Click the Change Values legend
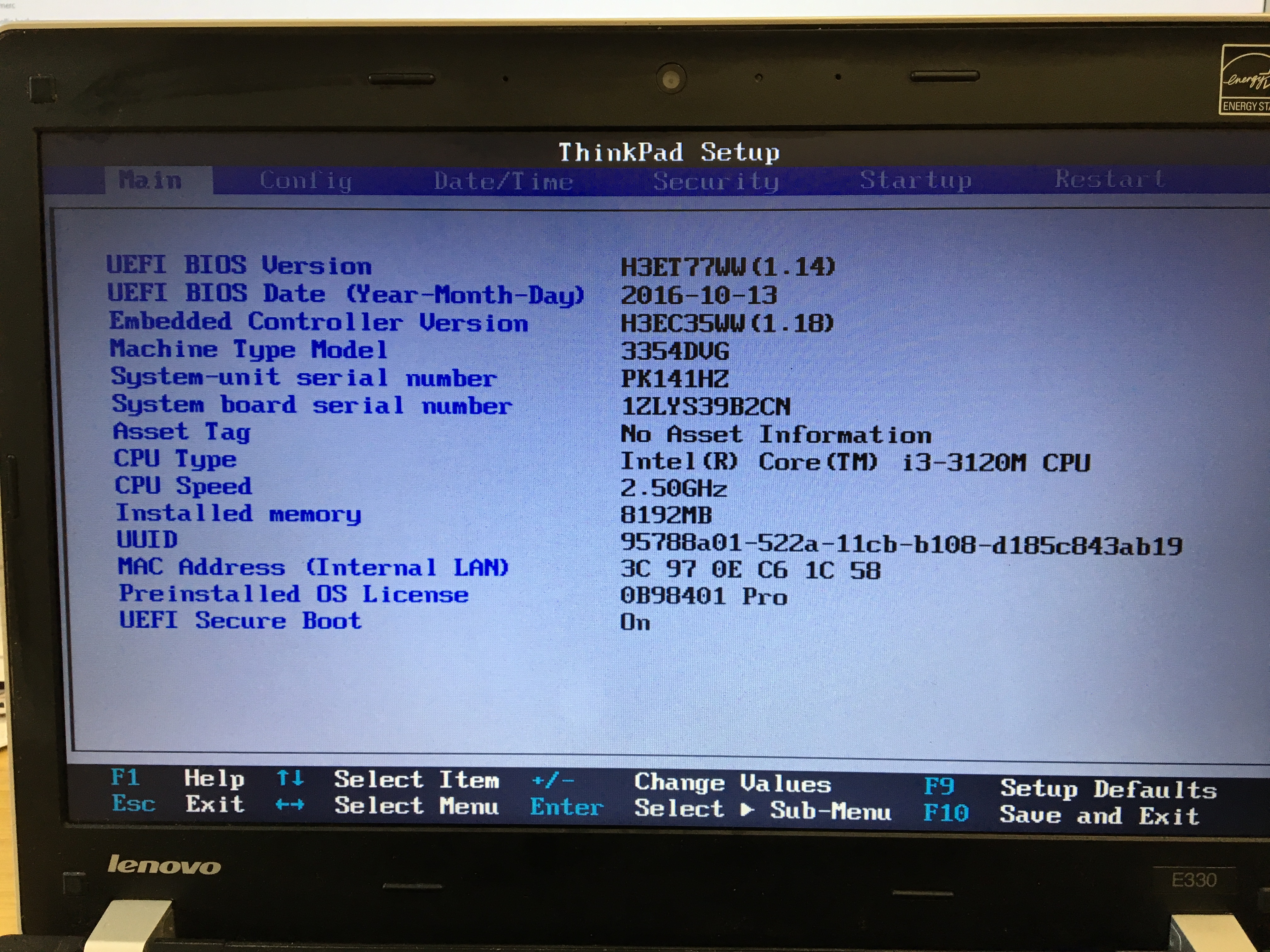This screenshot has height=952, width=1270. (x=733, y=783)
